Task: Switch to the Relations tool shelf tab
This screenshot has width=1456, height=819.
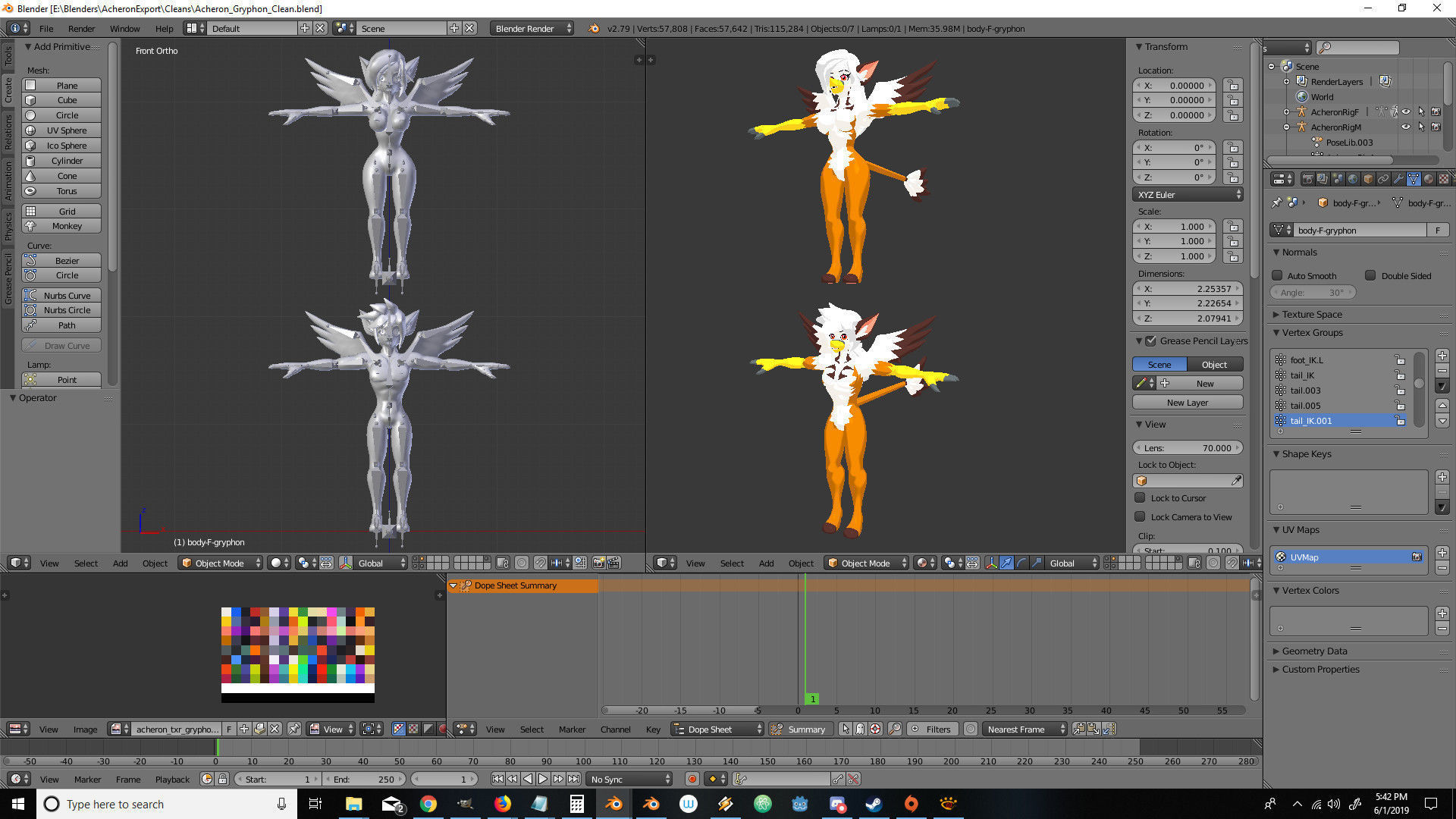Action: pos(8,132)
